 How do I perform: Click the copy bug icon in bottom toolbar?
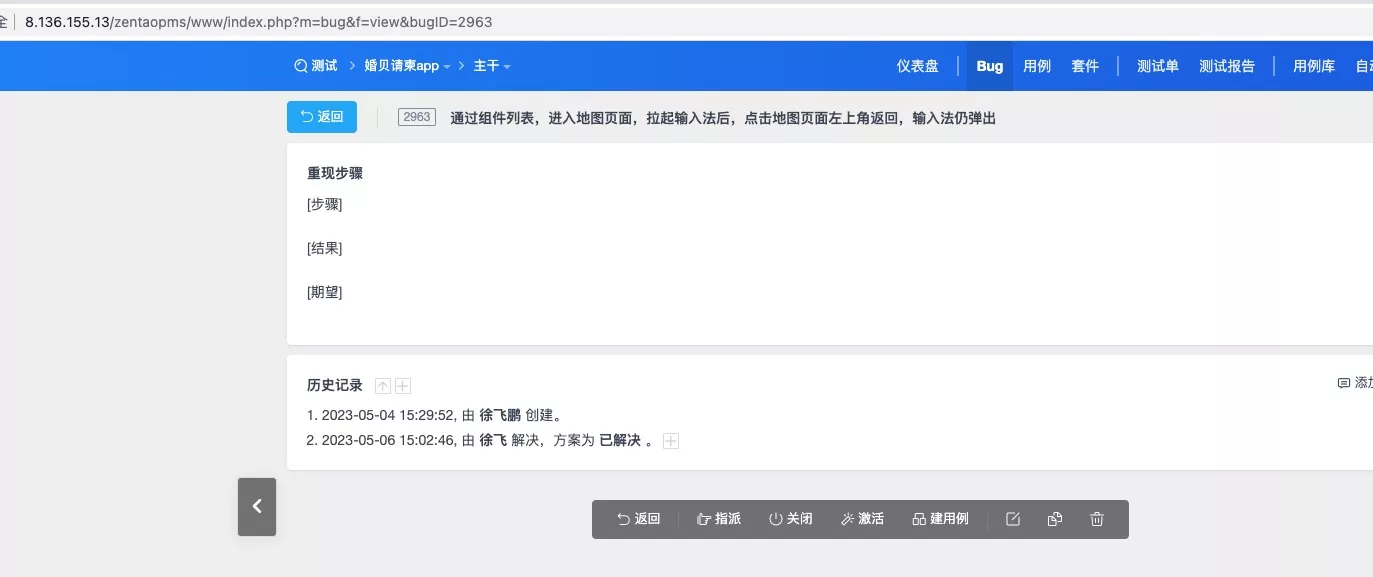coord(1054,519)
